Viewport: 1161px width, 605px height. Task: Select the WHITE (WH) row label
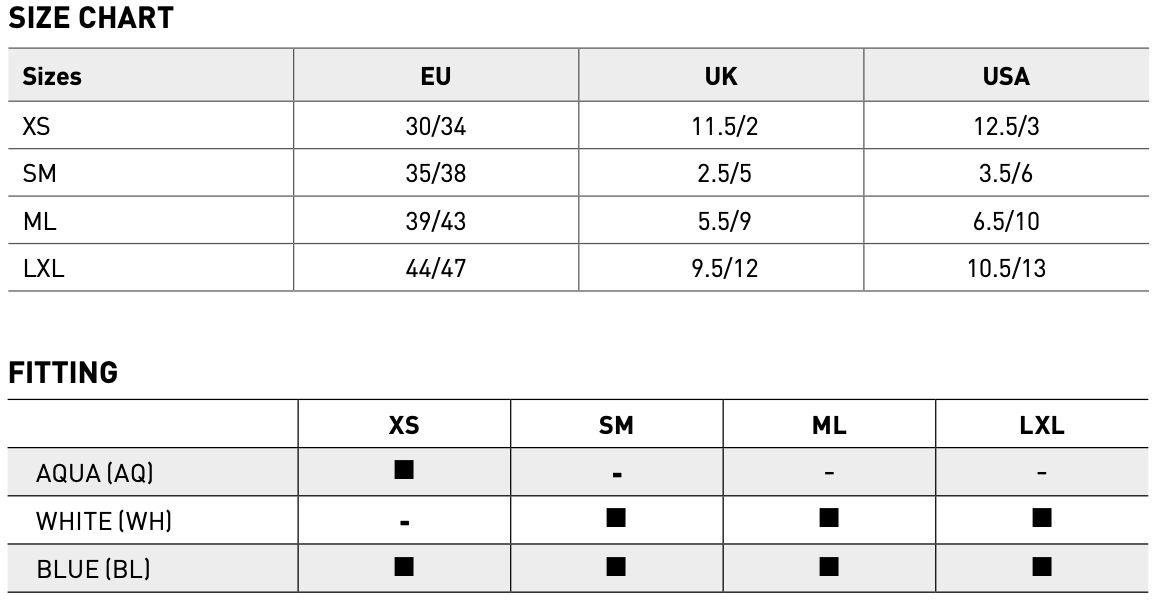[x=104, y=521]
